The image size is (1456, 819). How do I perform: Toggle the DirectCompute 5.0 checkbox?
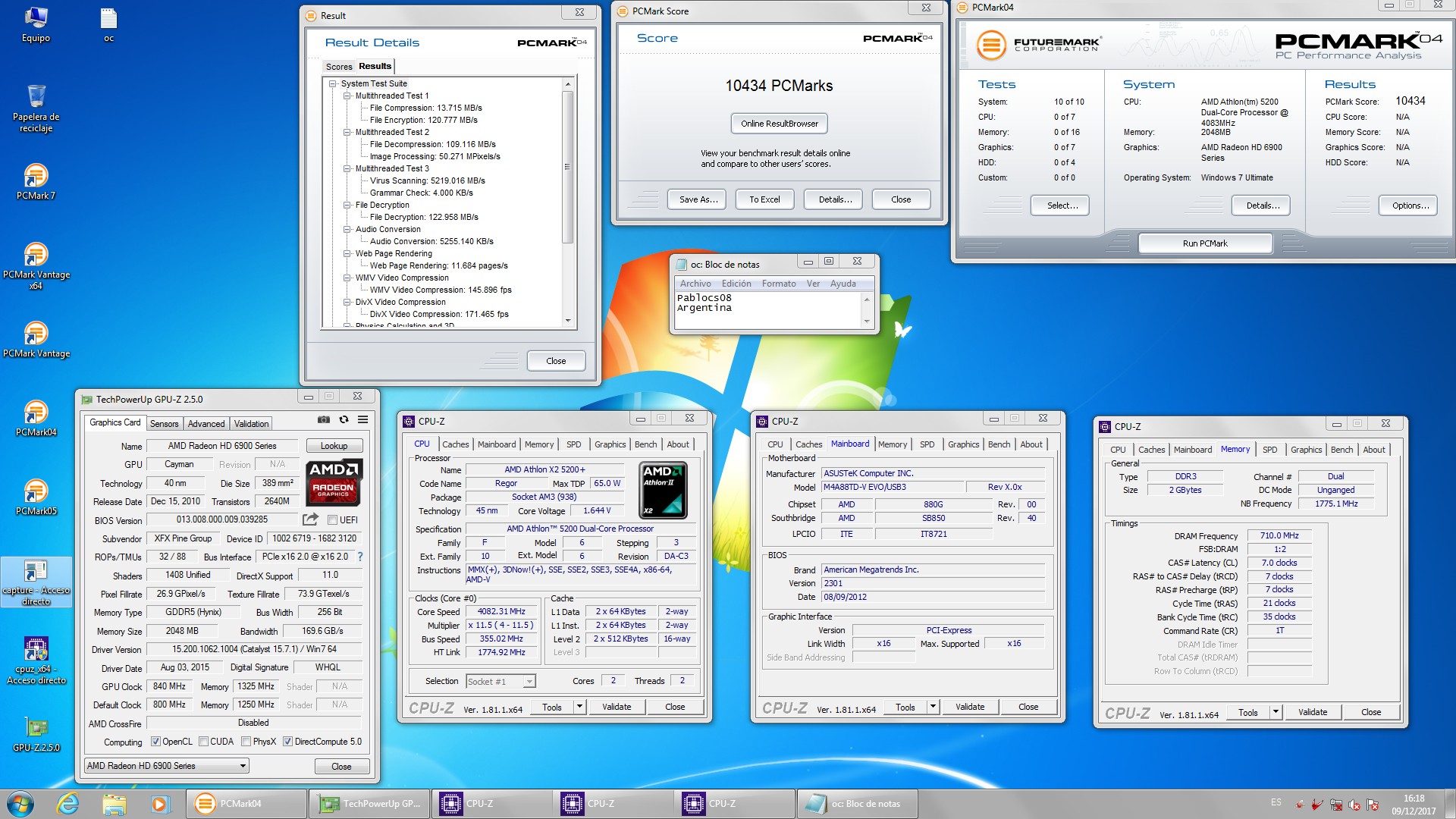[x=287, y=742]
